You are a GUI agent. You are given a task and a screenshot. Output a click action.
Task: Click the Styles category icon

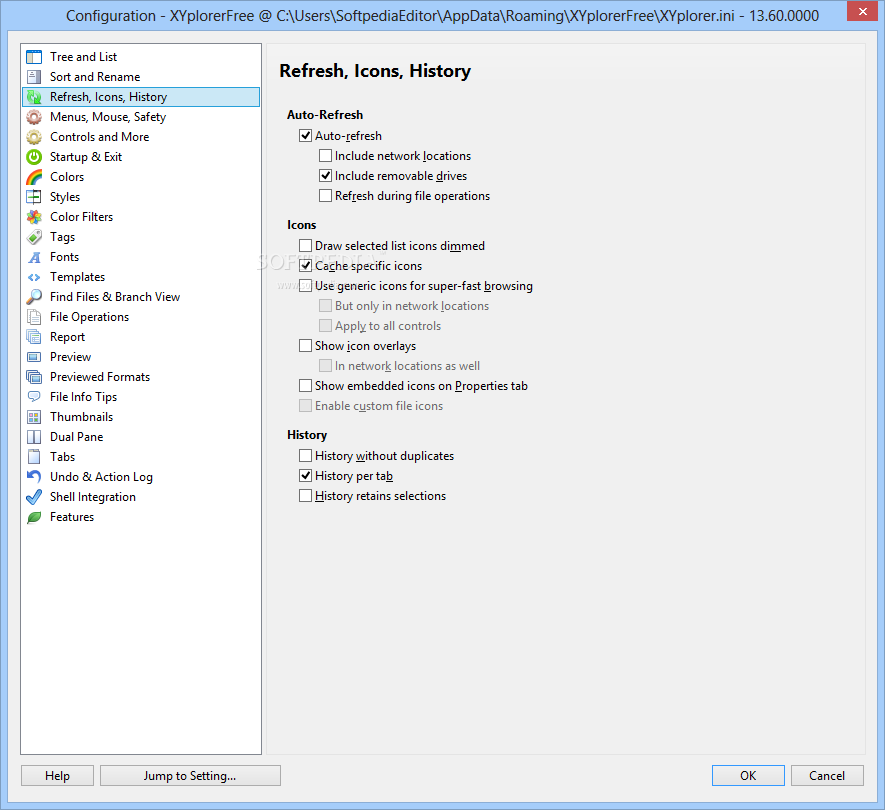[x=34, y=197]
